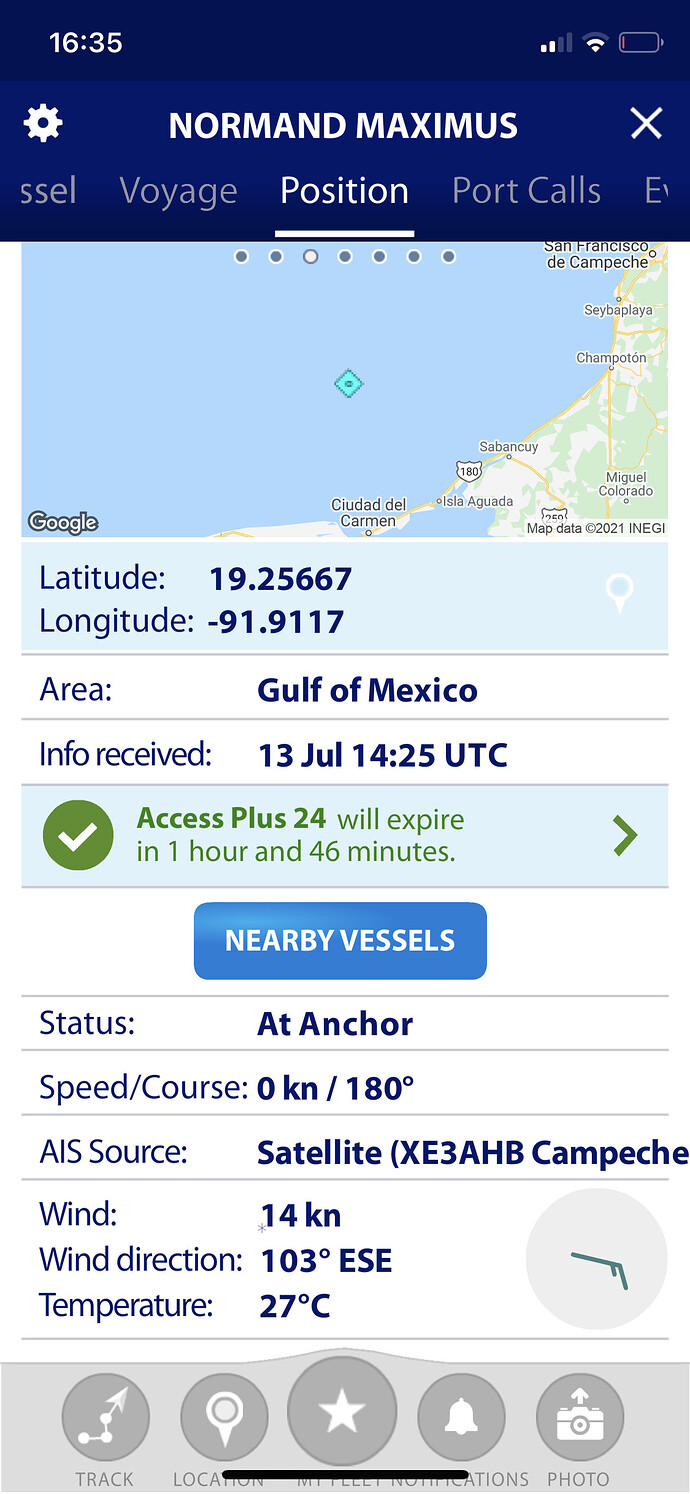Image resolution: width=690 pixels, height=1494 pixels.
Task: Expand Access Plus 24 via green chevron
Action: click(x=624, y=835)
